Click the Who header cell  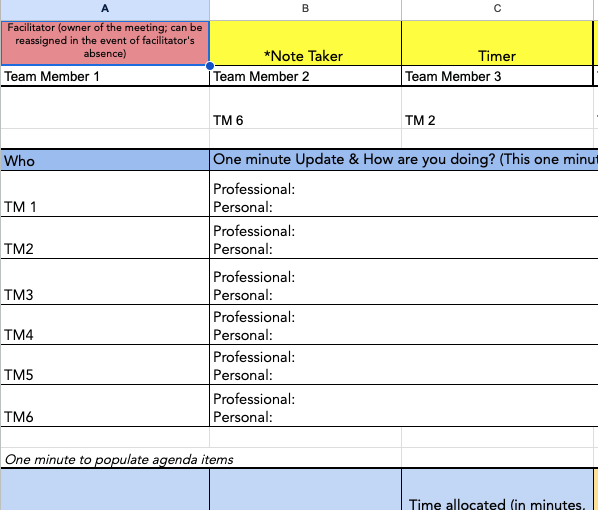coord(105,160)
